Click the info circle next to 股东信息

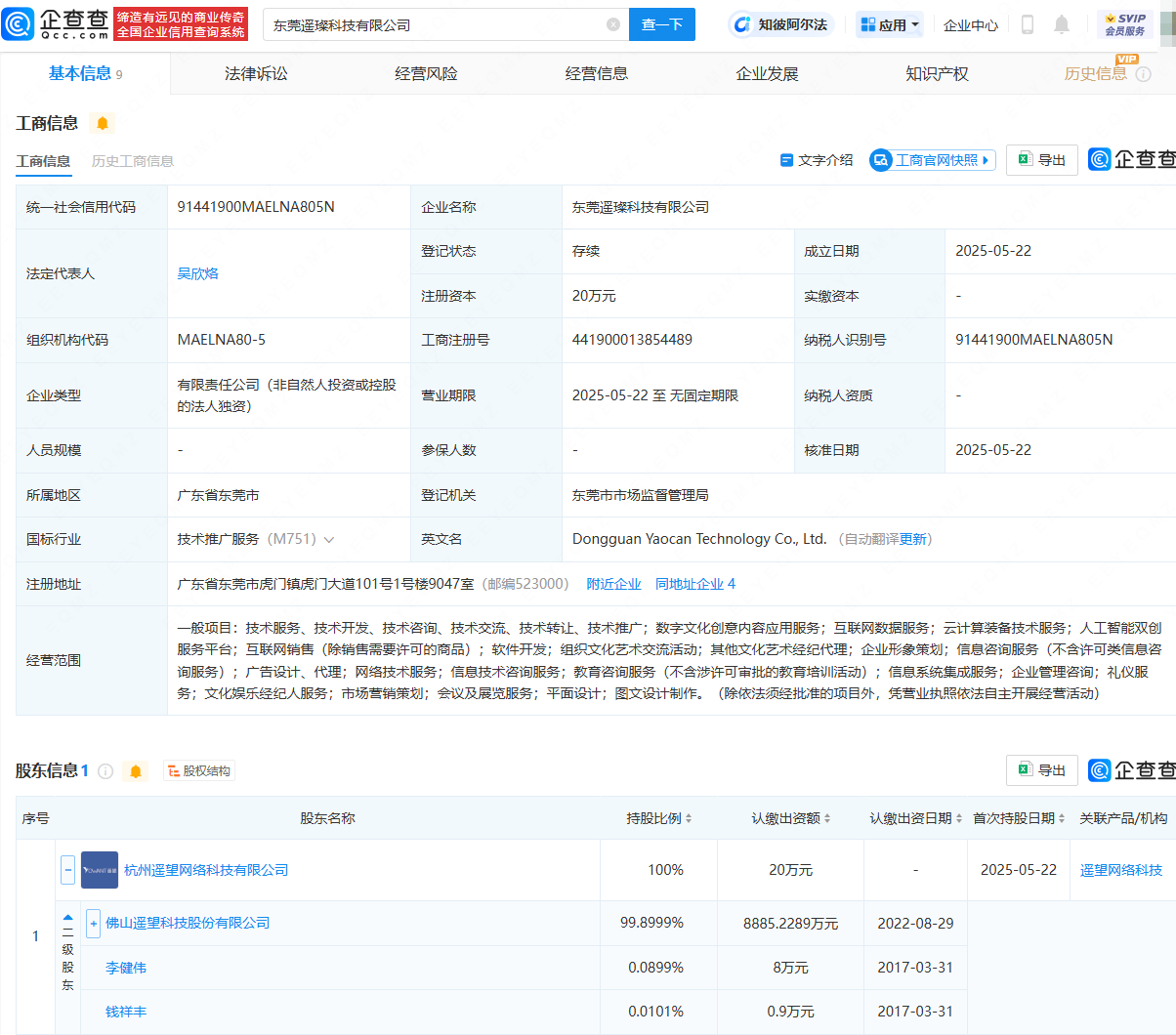tap(105, 771)
